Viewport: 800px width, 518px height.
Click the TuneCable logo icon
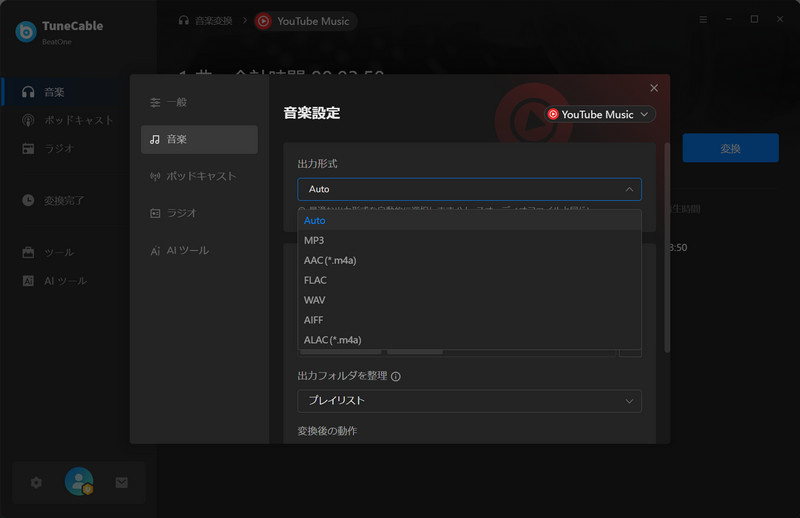click(26, 32)
